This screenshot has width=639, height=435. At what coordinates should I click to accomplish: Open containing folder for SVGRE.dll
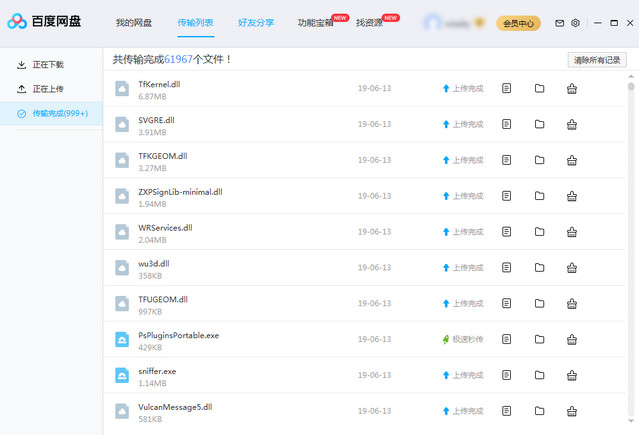539,125
